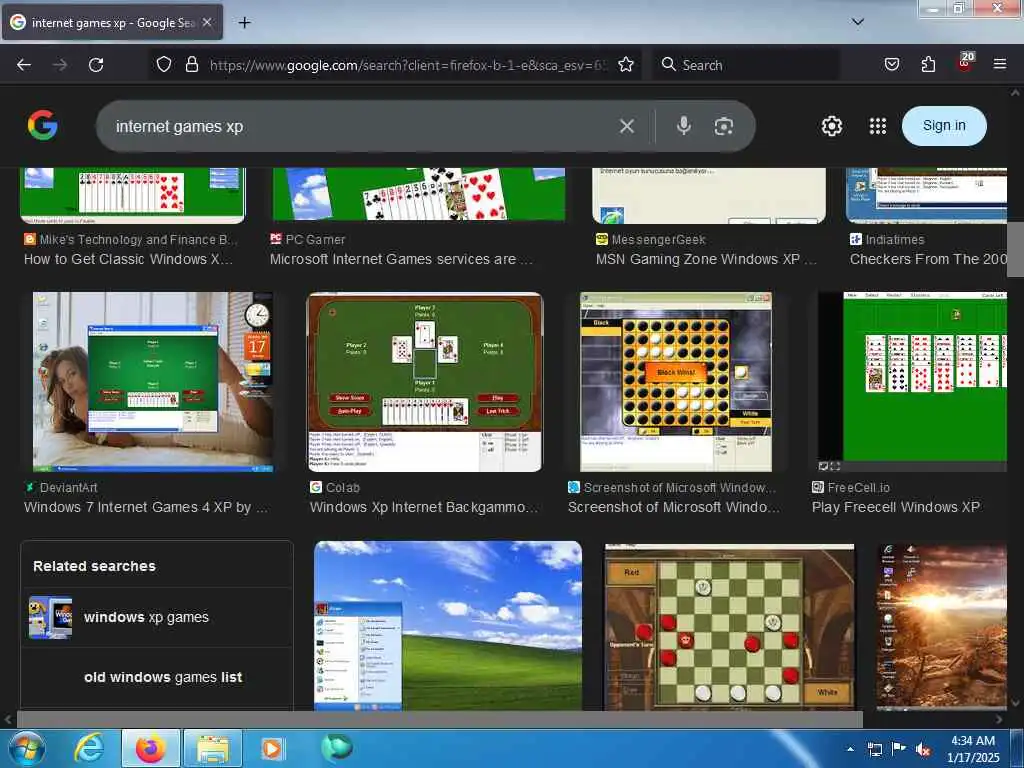Open the Firefox hamburger application menu

[1000, 64]
